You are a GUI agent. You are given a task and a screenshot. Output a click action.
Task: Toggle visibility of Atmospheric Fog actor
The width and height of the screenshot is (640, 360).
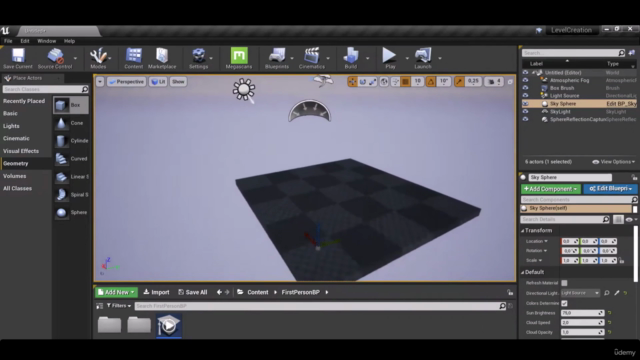click(525, 80)
